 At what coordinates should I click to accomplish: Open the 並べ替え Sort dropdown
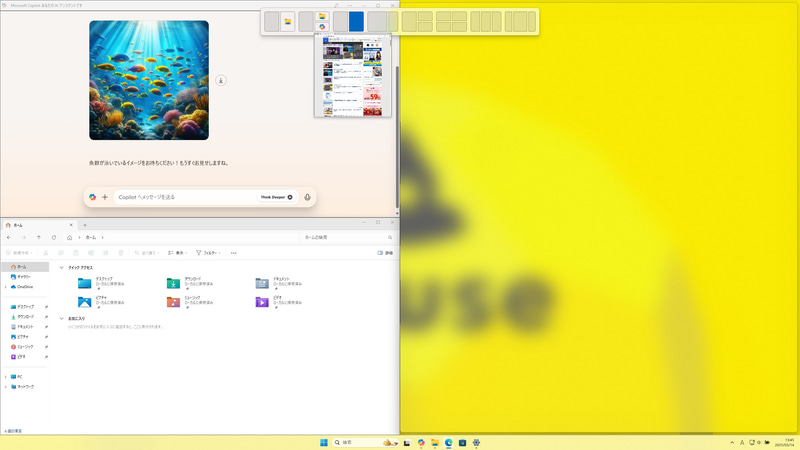[147, 253]
